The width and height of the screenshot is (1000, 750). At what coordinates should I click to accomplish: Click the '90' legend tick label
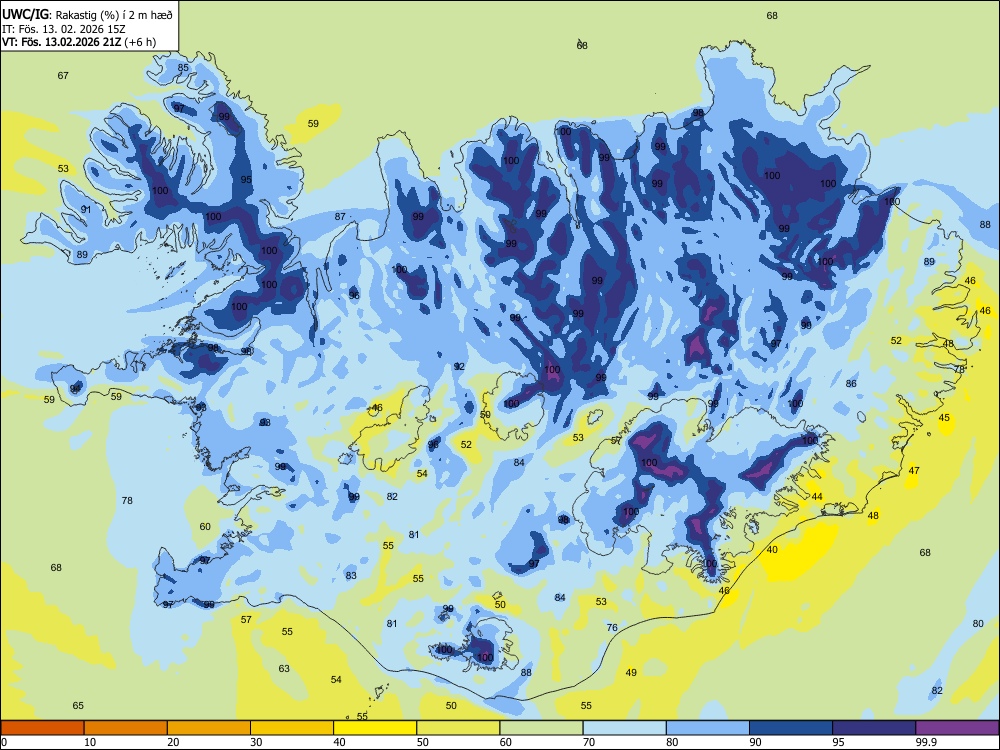755,742
